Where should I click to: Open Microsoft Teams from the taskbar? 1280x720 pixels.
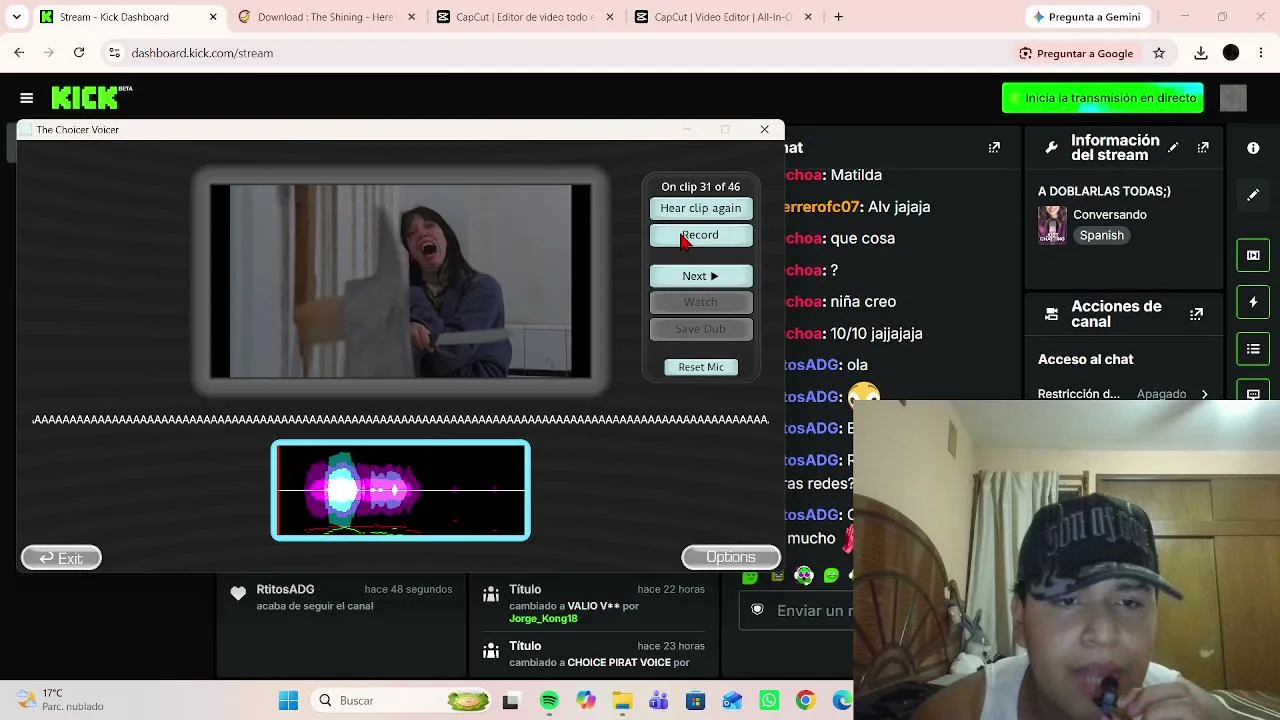coord(658,701)
